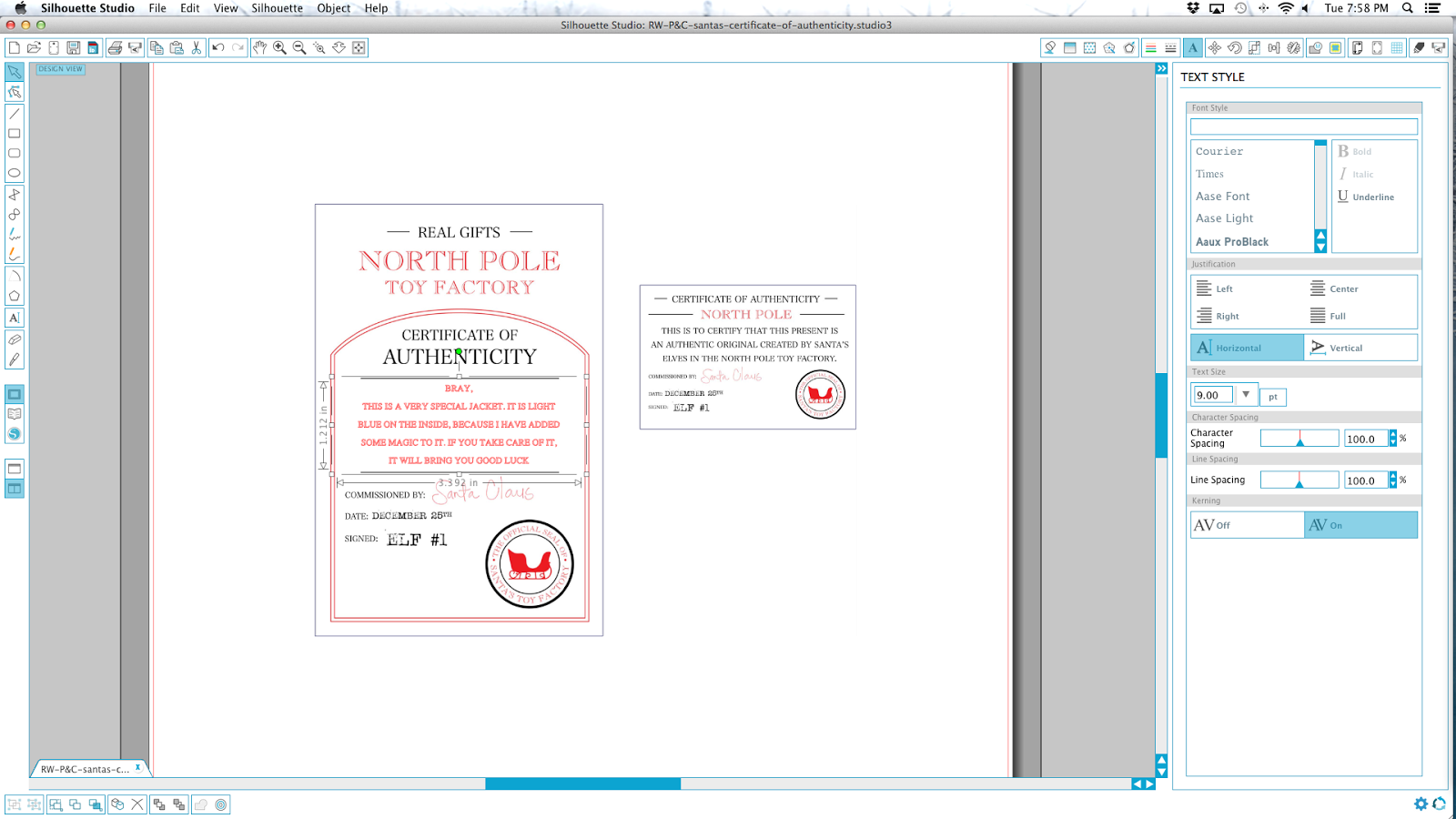Set justification to Right

point(1218,316)
